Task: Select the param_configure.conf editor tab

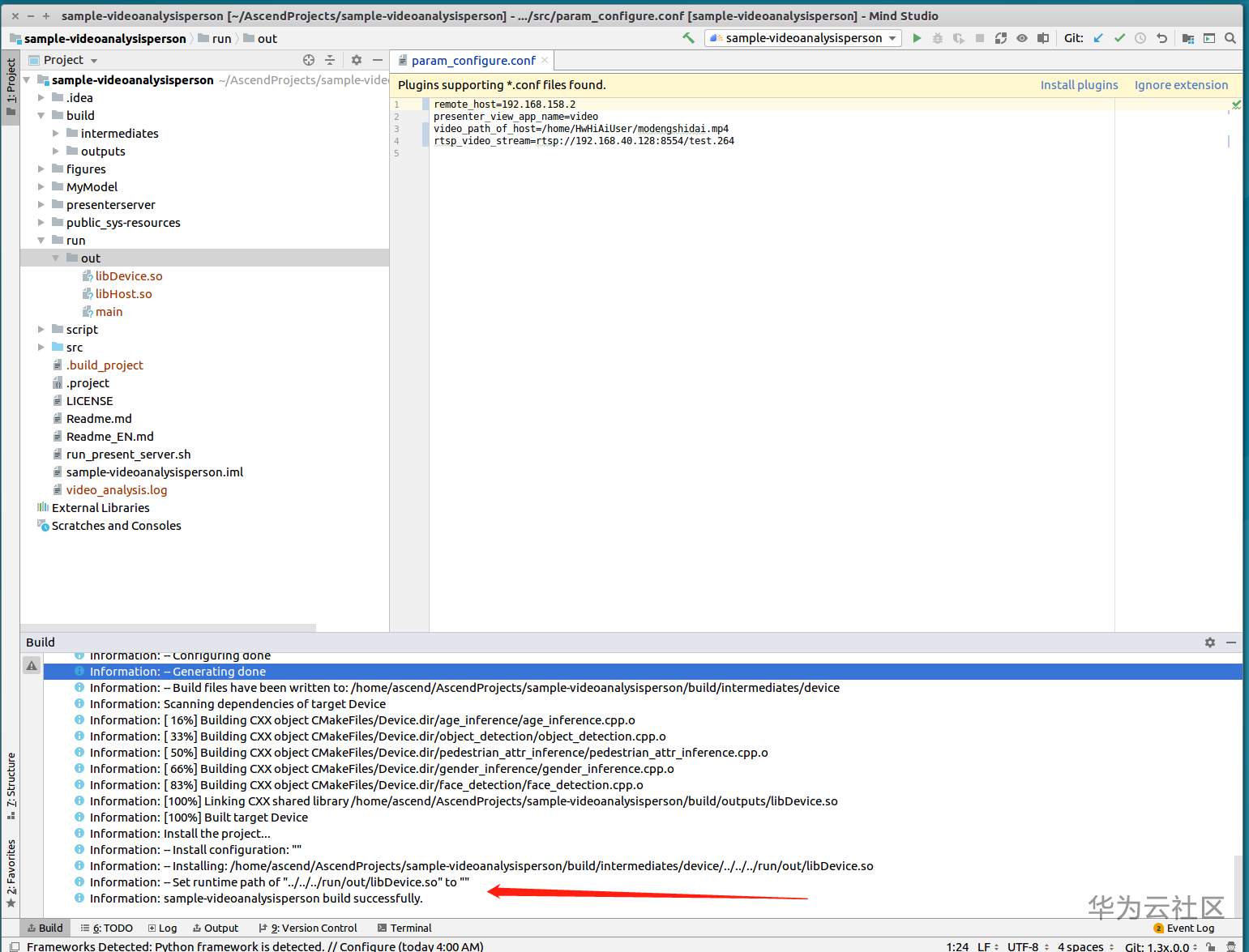Action: (x=473, y=61)
